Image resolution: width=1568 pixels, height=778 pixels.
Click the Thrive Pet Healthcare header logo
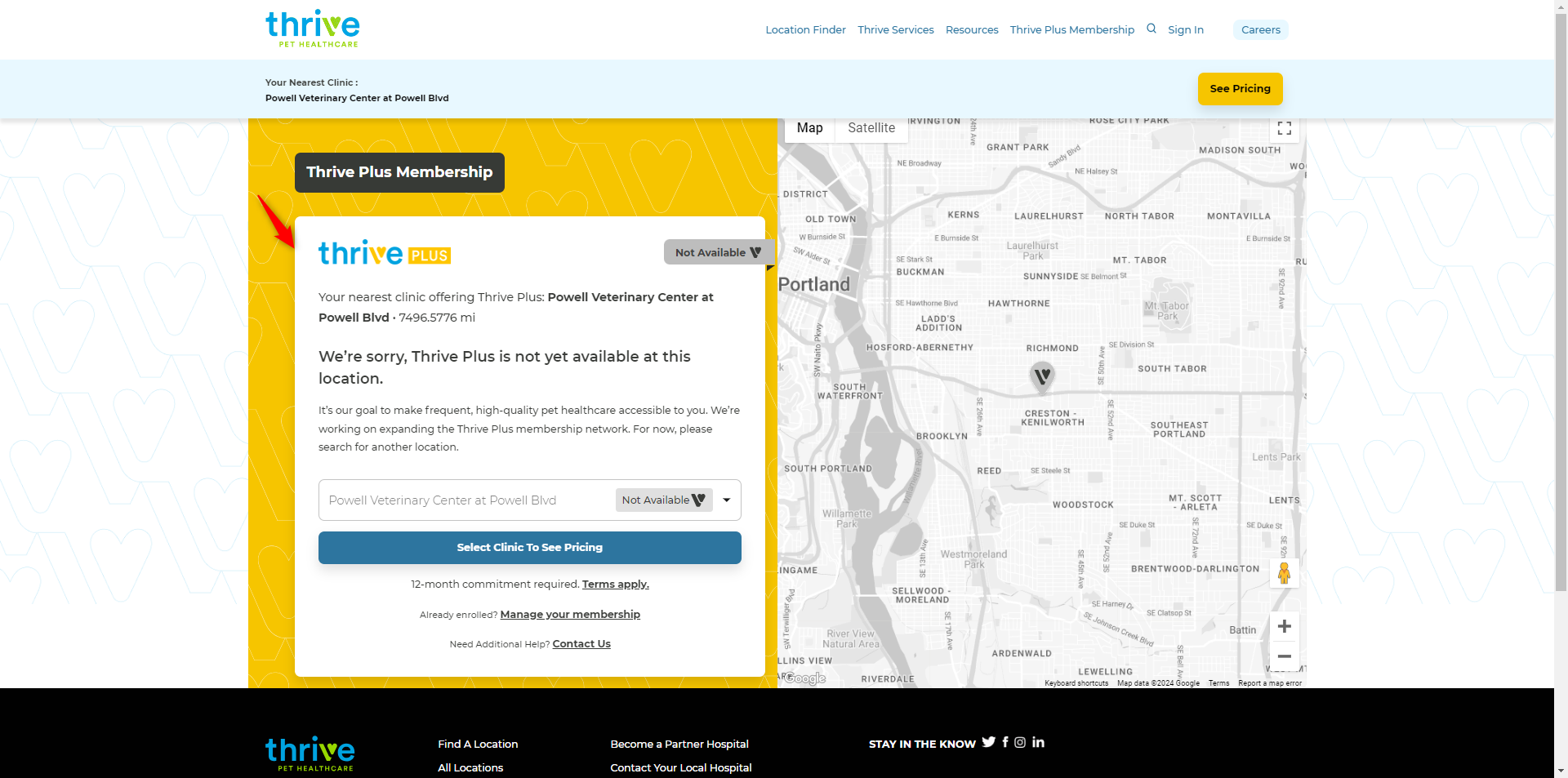click(313, 29)
